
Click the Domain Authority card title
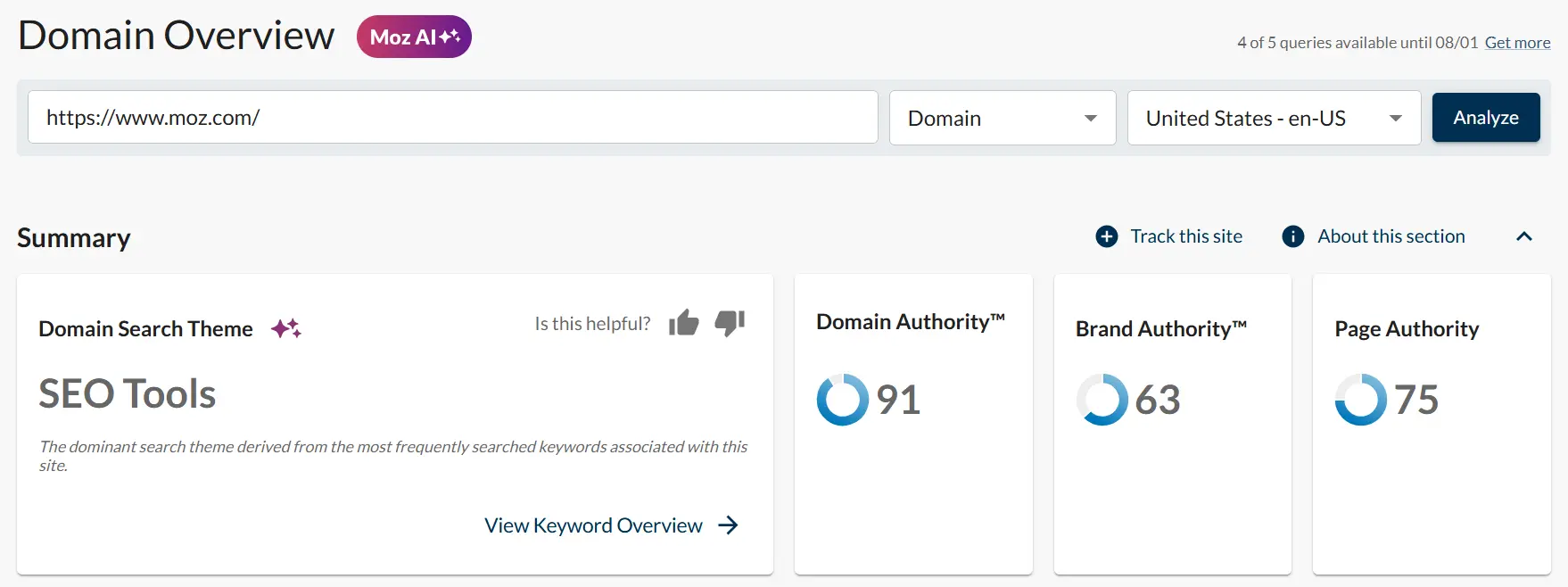pyautogui.click(x=911, y=321)
